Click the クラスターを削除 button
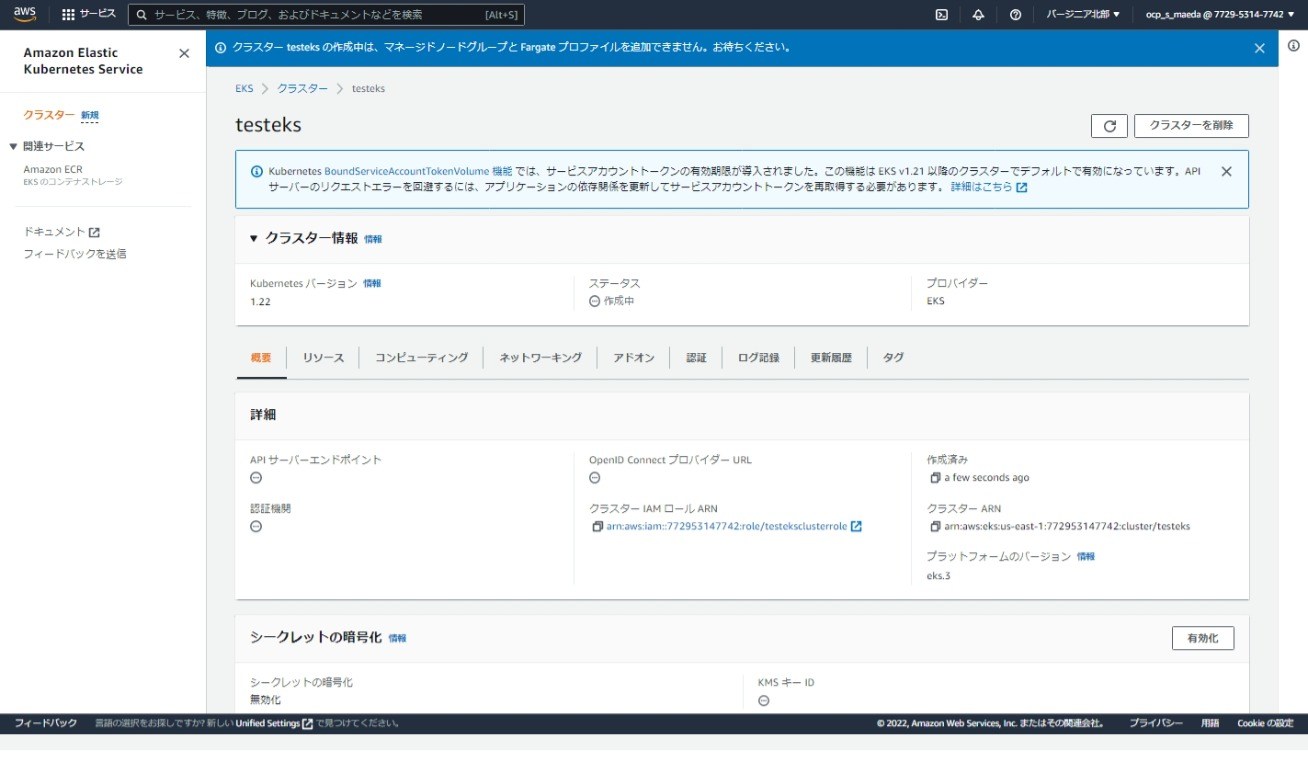 tap(1191, 126)
